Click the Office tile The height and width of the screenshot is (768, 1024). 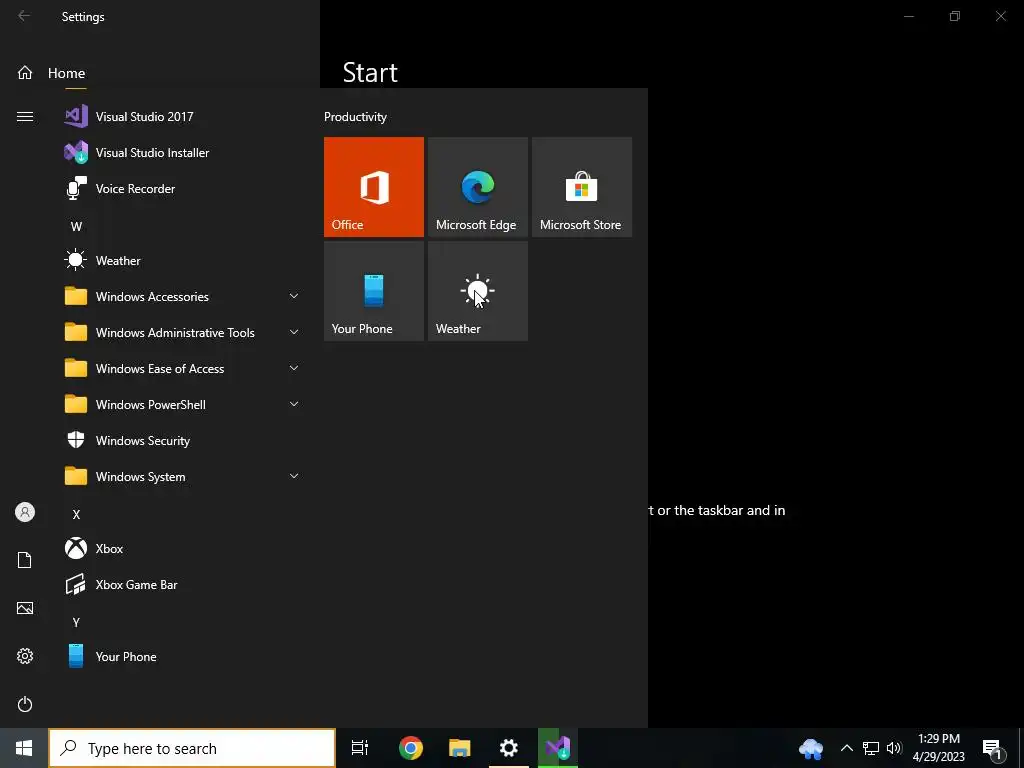(374, 187)
